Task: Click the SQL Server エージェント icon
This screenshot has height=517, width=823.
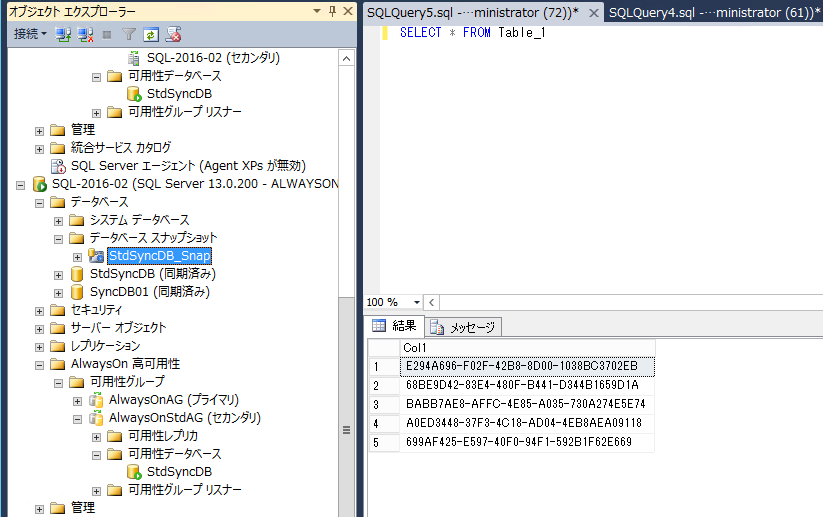Action: click(x=58, y=166)
